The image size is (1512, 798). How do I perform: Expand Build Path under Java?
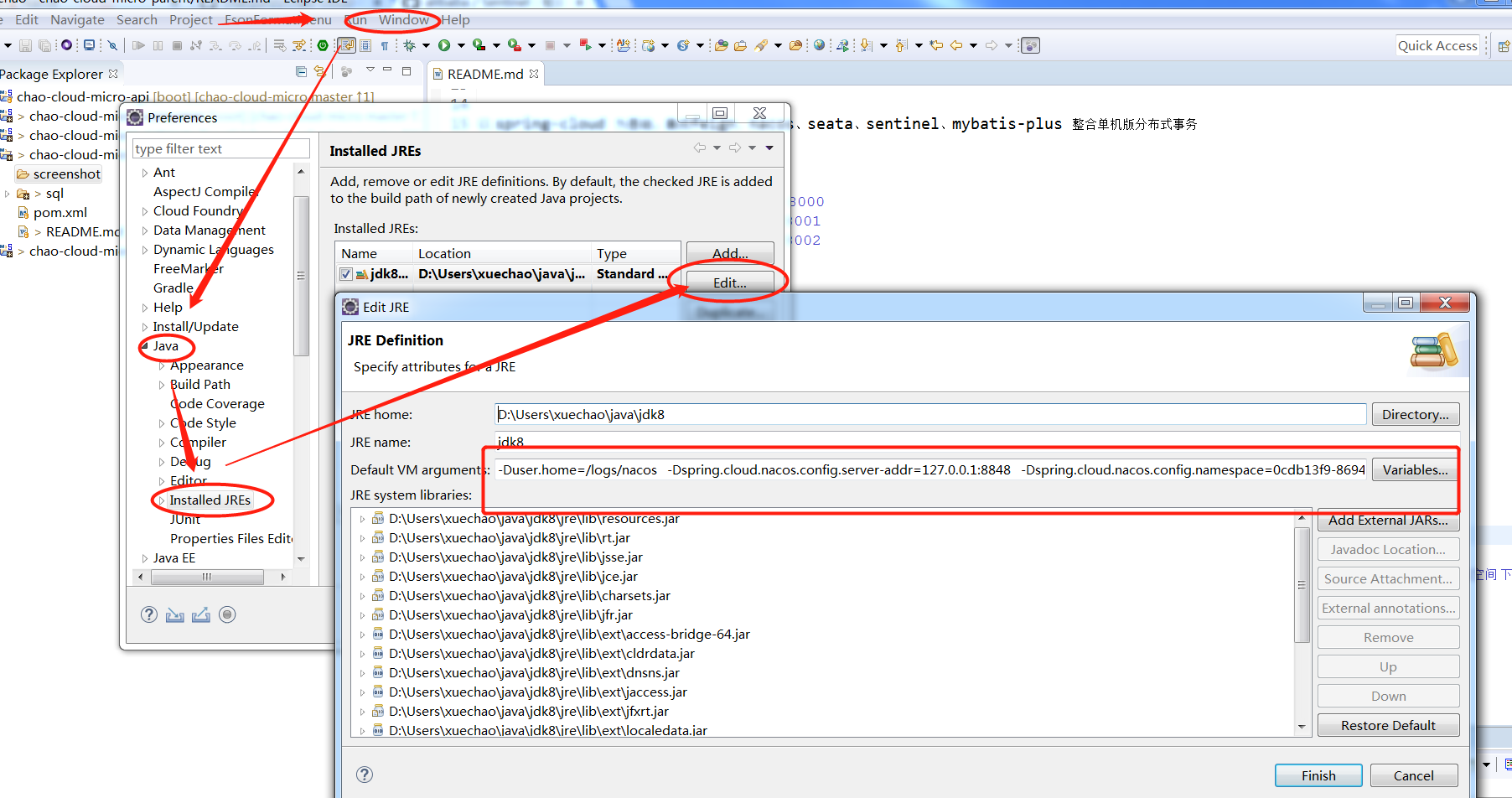(162, 385)
